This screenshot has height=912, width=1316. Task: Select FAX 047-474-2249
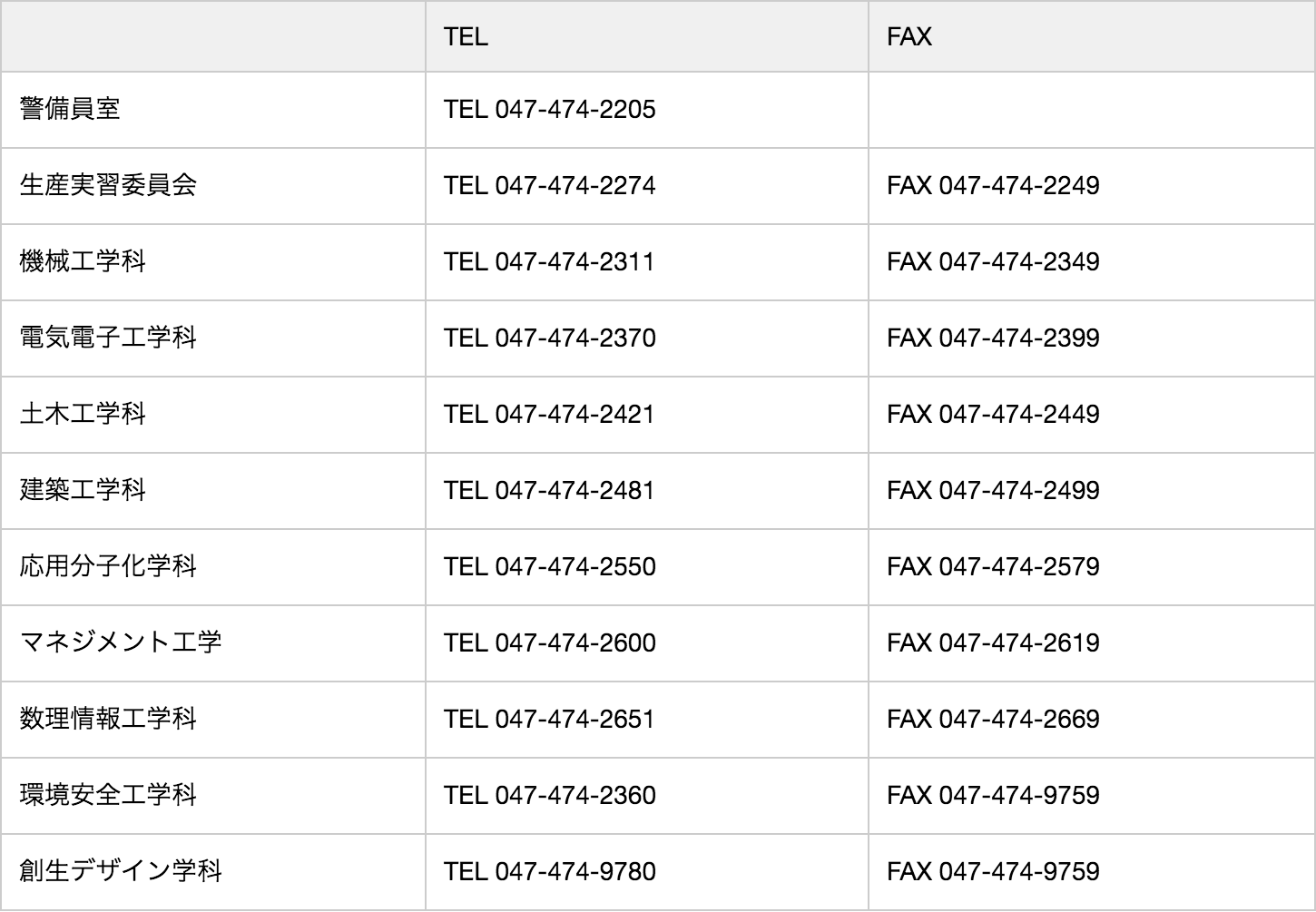coord(993,186)
